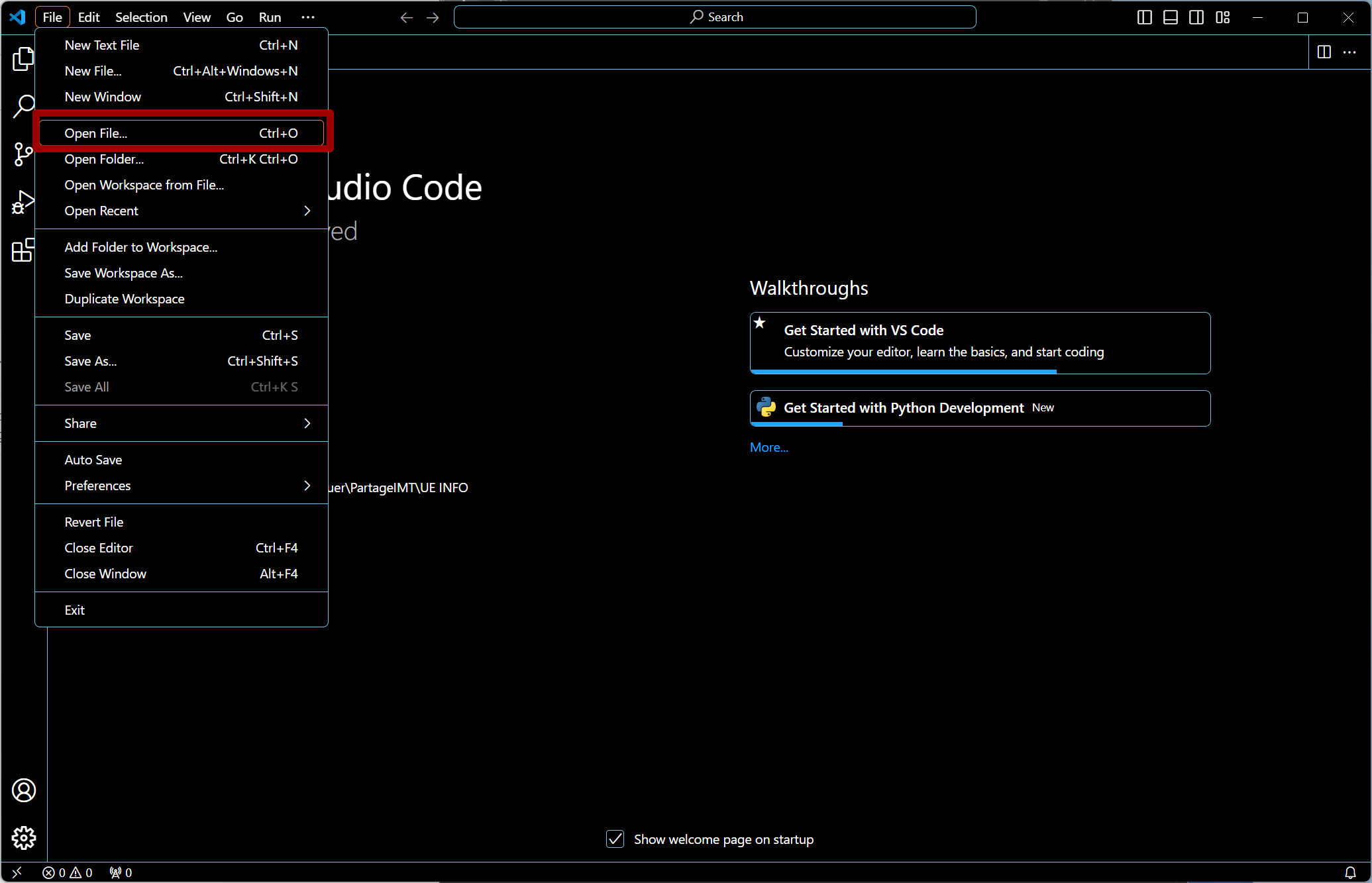Click the Accounts icon
The height and width of the screenshot is (883, 1372).
pos(24,790)
